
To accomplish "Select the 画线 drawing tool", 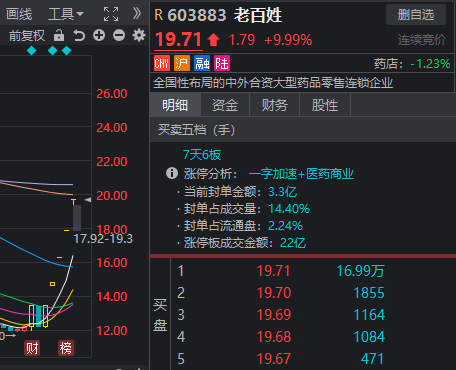I will [19, 14].
